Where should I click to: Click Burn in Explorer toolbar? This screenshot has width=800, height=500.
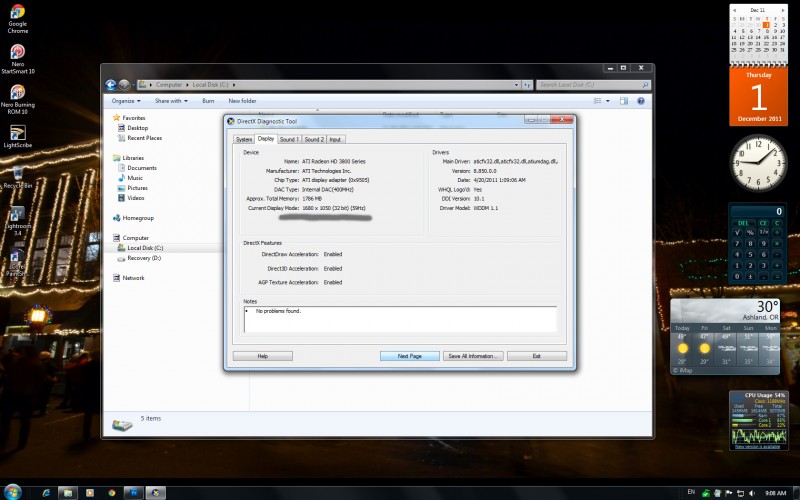(x=208, y=101)
